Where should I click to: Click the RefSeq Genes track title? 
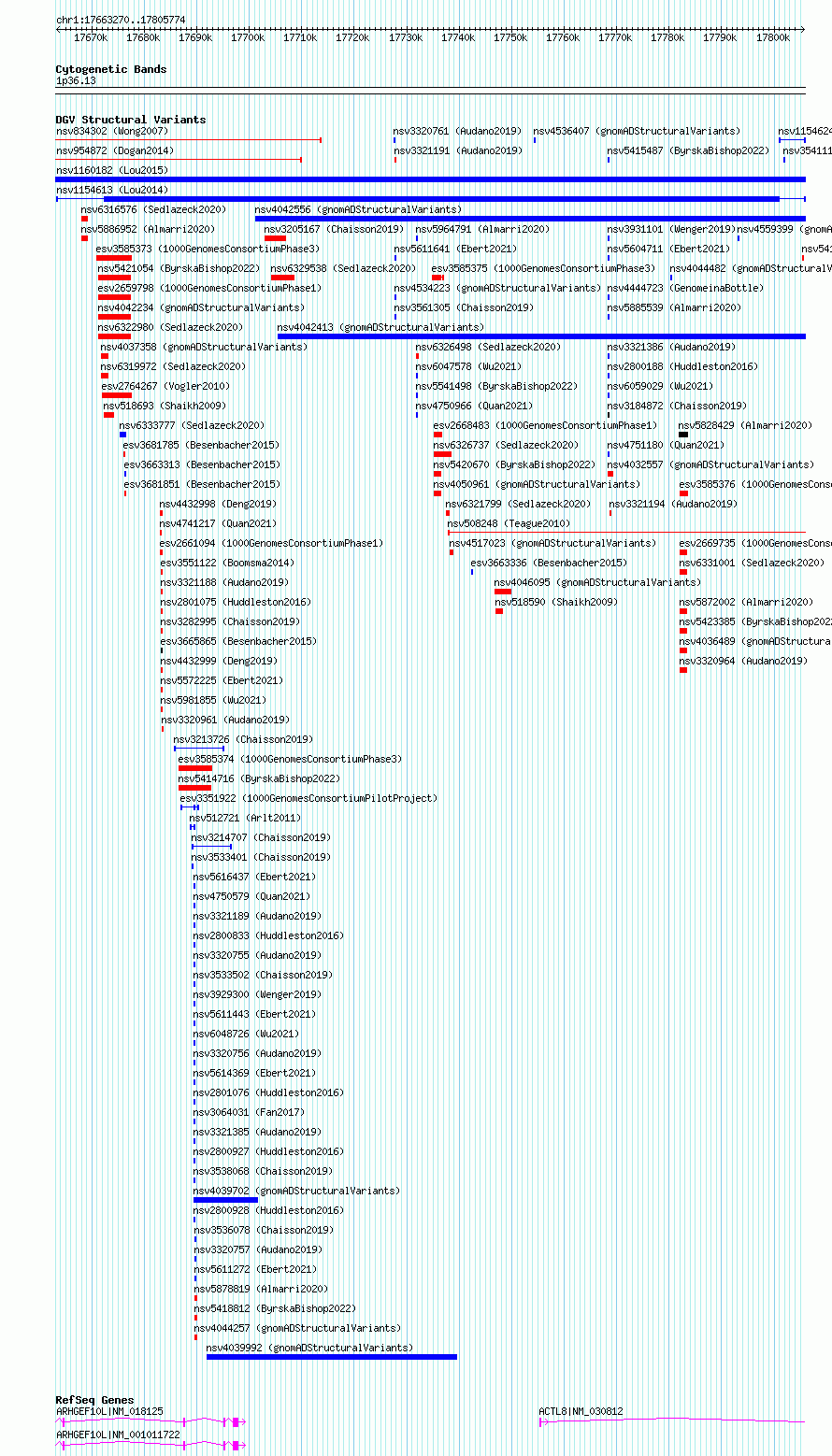tap(94, 1400)
